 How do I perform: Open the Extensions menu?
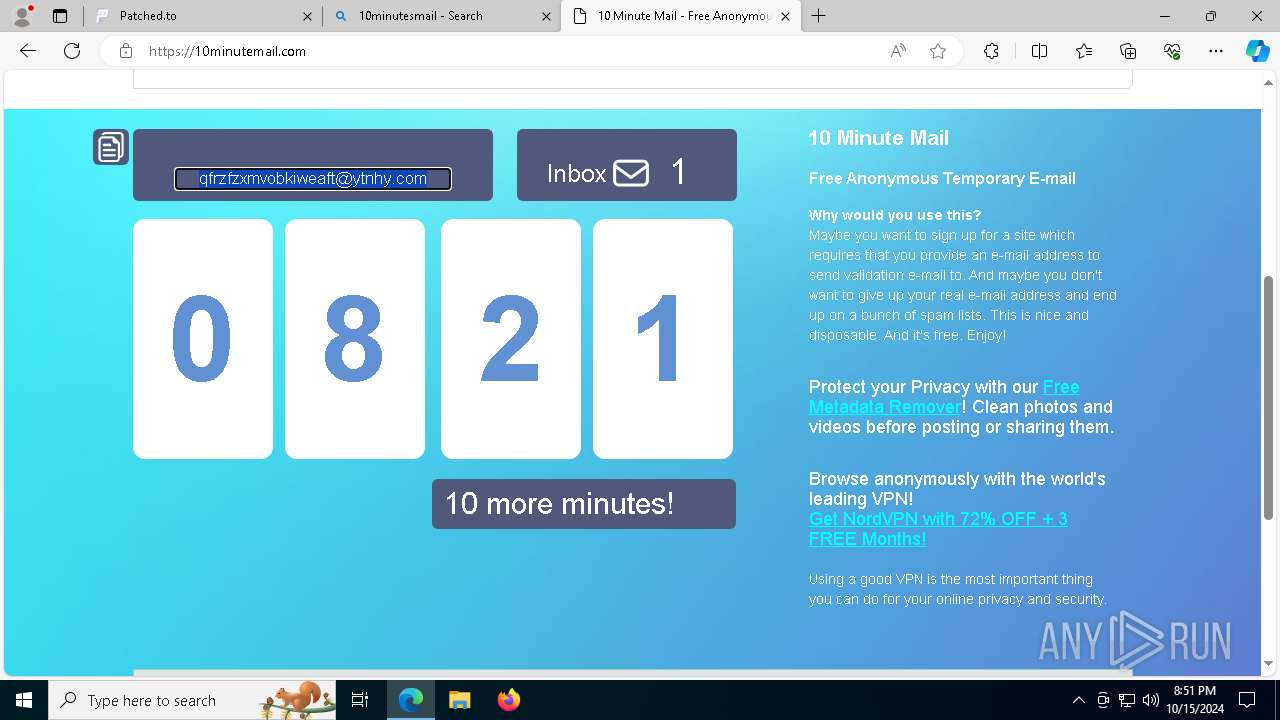991,51
